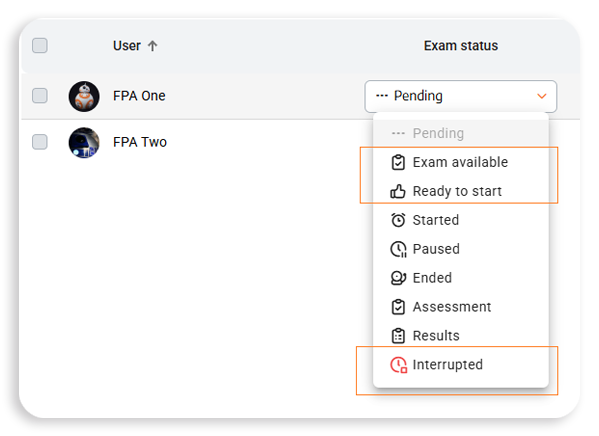Collapse the Pending status dropdown
The image size is (599, 436).
click(461, 96)
